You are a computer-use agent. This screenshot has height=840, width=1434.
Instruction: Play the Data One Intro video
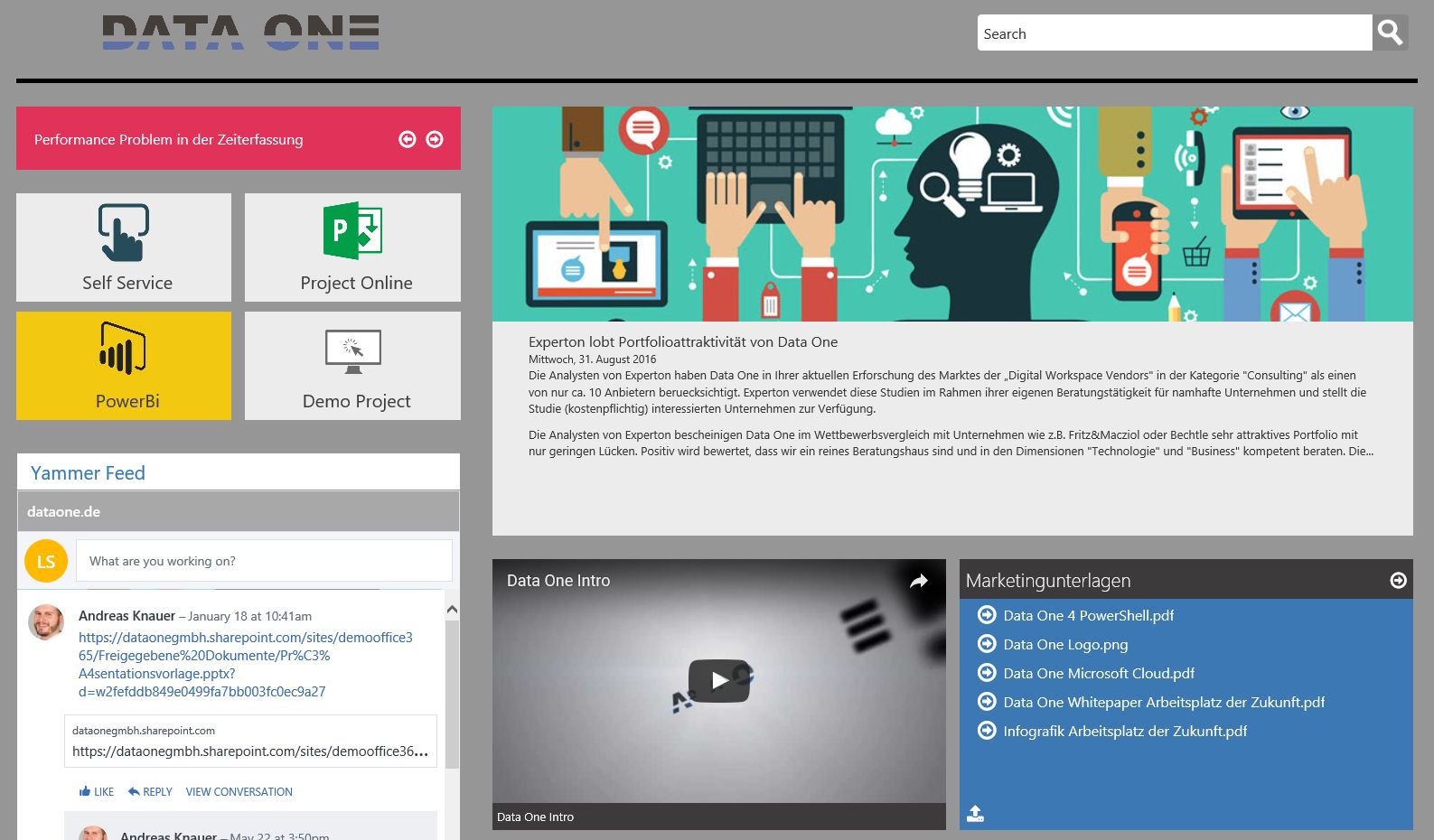718,681
